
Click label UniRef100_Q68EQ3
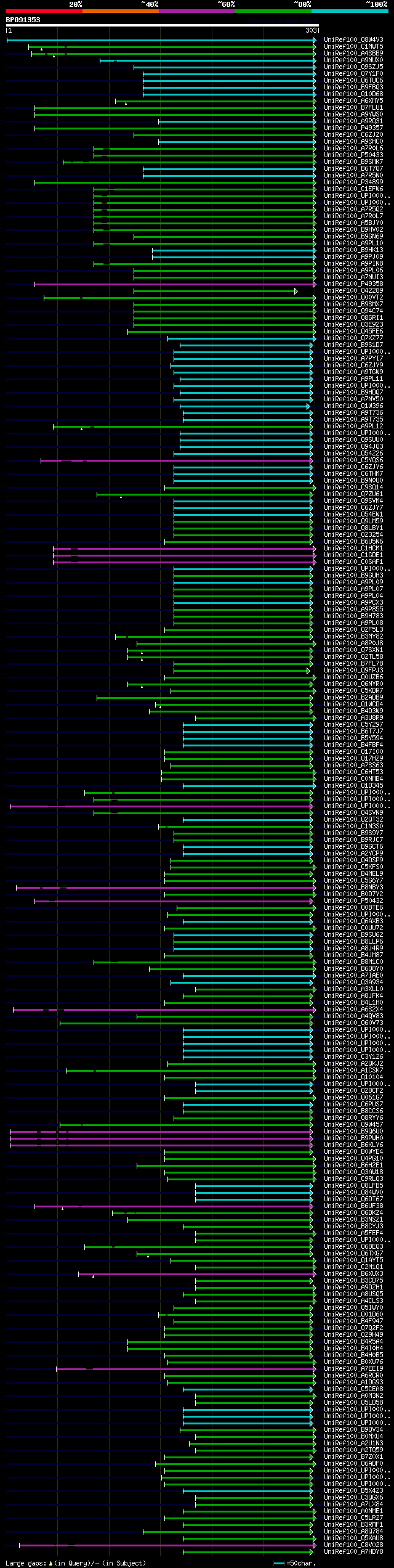coord(353,1247)
